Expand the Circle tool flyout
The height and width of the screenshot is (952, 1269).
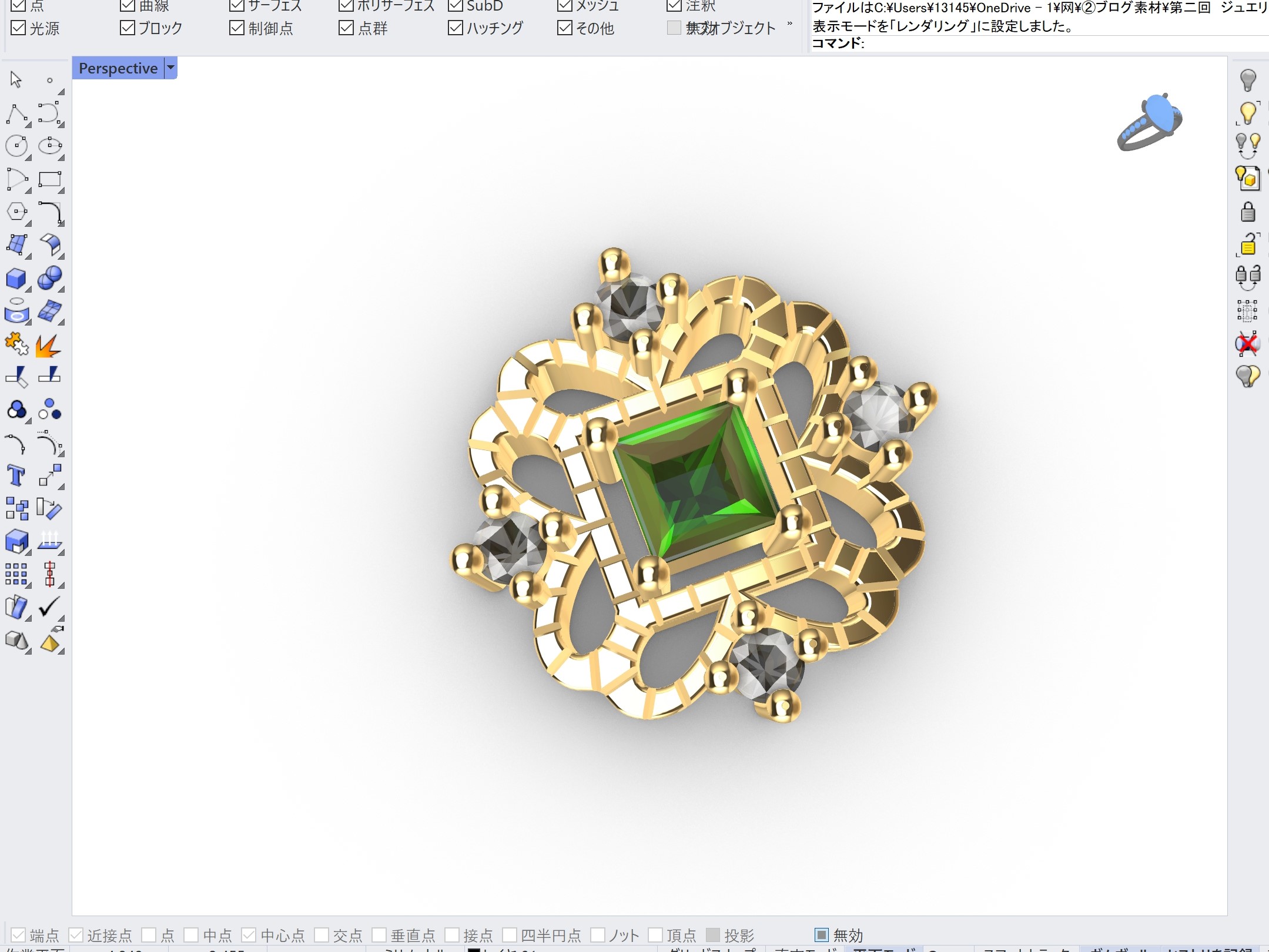28,157
